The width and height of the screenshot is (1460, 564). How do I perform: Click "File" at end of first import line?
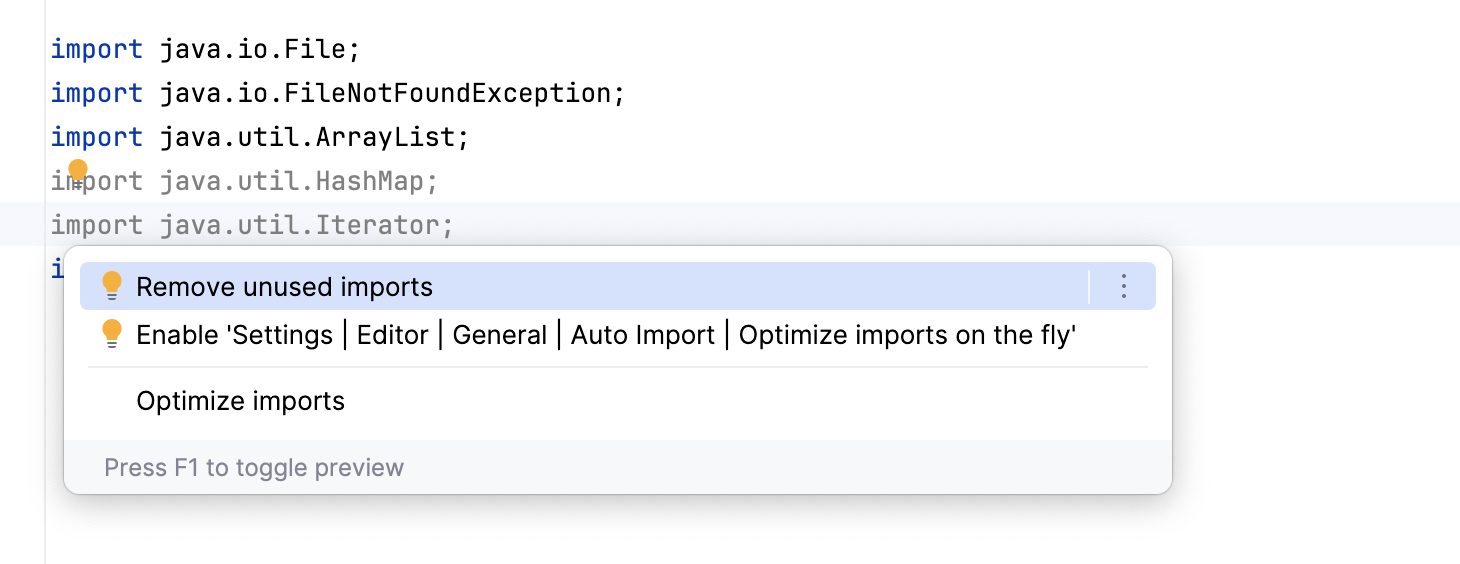314,49
